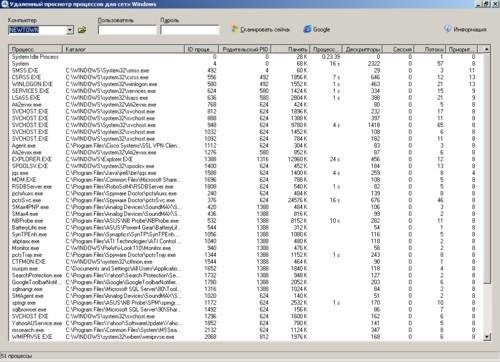Select the SMax4PNP.exe process row
This screenshot has width=500, height=362.
tap(246, 207)
